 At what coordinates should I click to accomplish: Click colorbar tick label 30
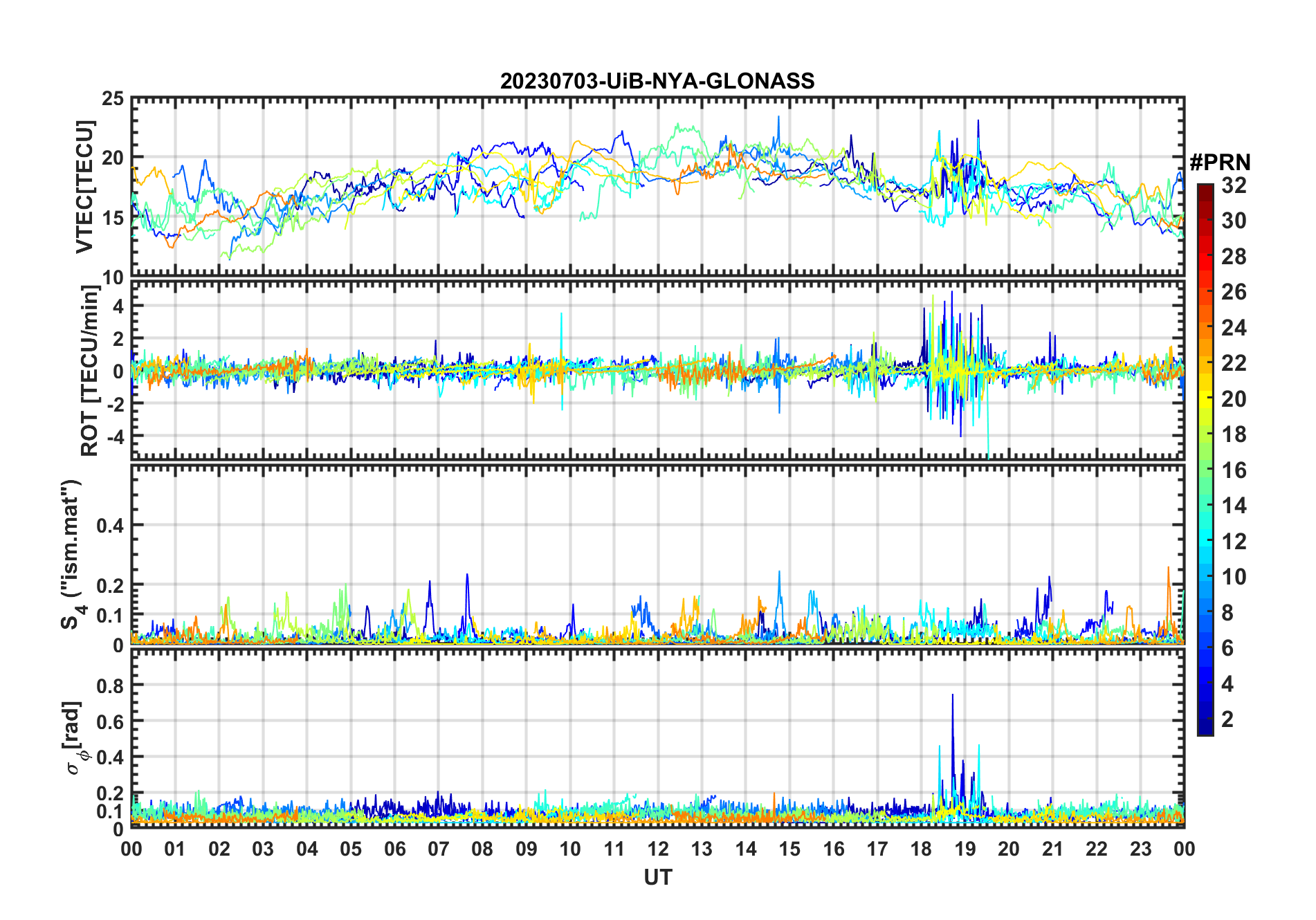(x=1234, y=221)
